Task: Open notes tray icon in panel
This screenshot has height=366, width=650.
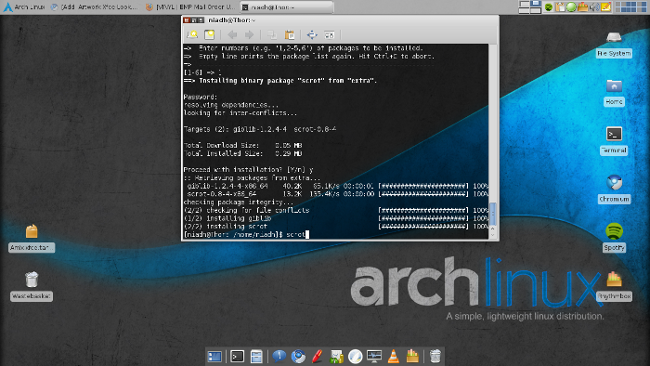Action: [606, 7]
